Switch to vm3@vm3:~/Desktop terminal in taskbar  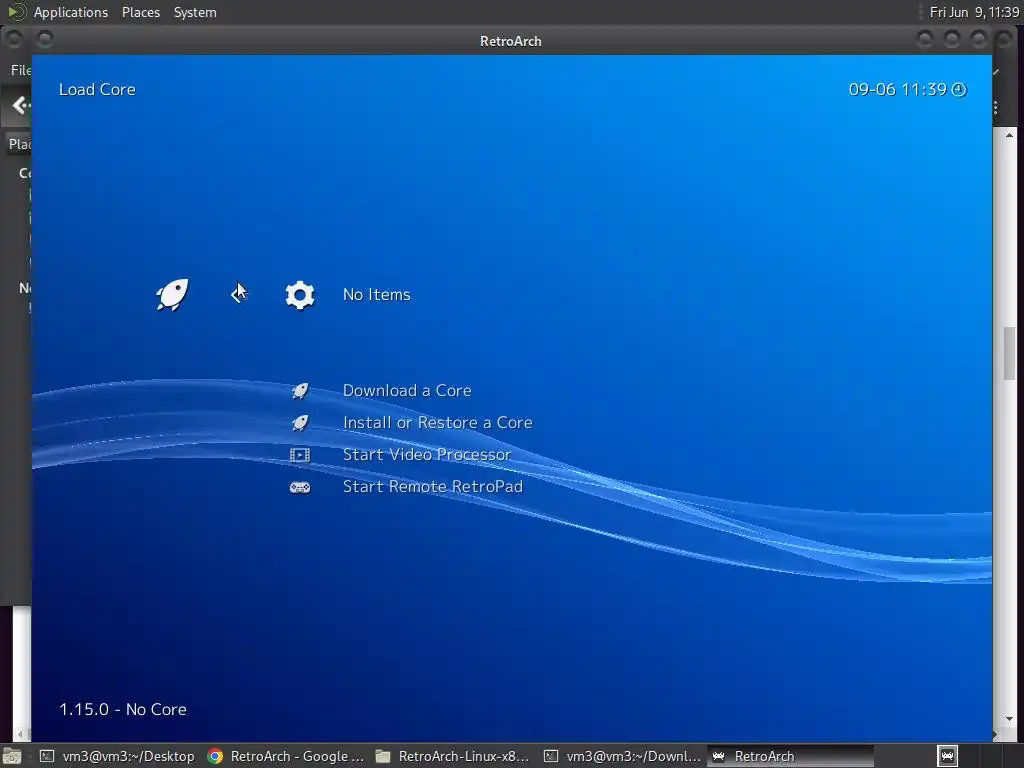point(118,756)
